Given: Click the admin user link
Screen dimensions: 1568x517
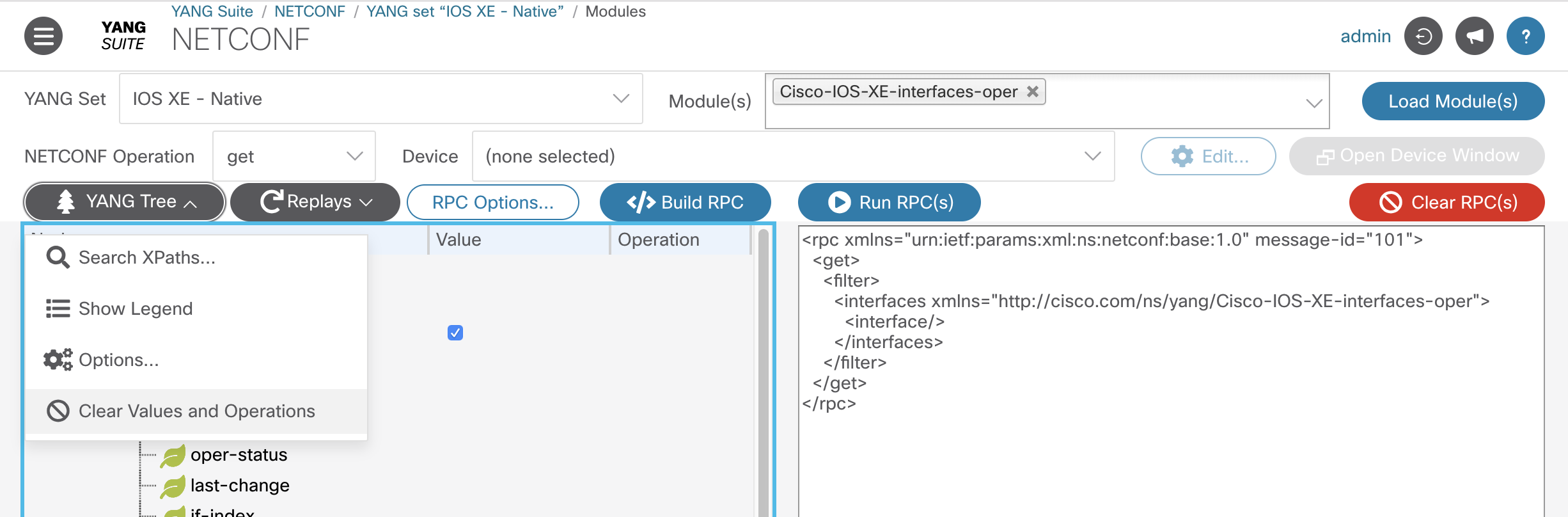Looking at the screenshot, I should click(x=1365, y=36).
